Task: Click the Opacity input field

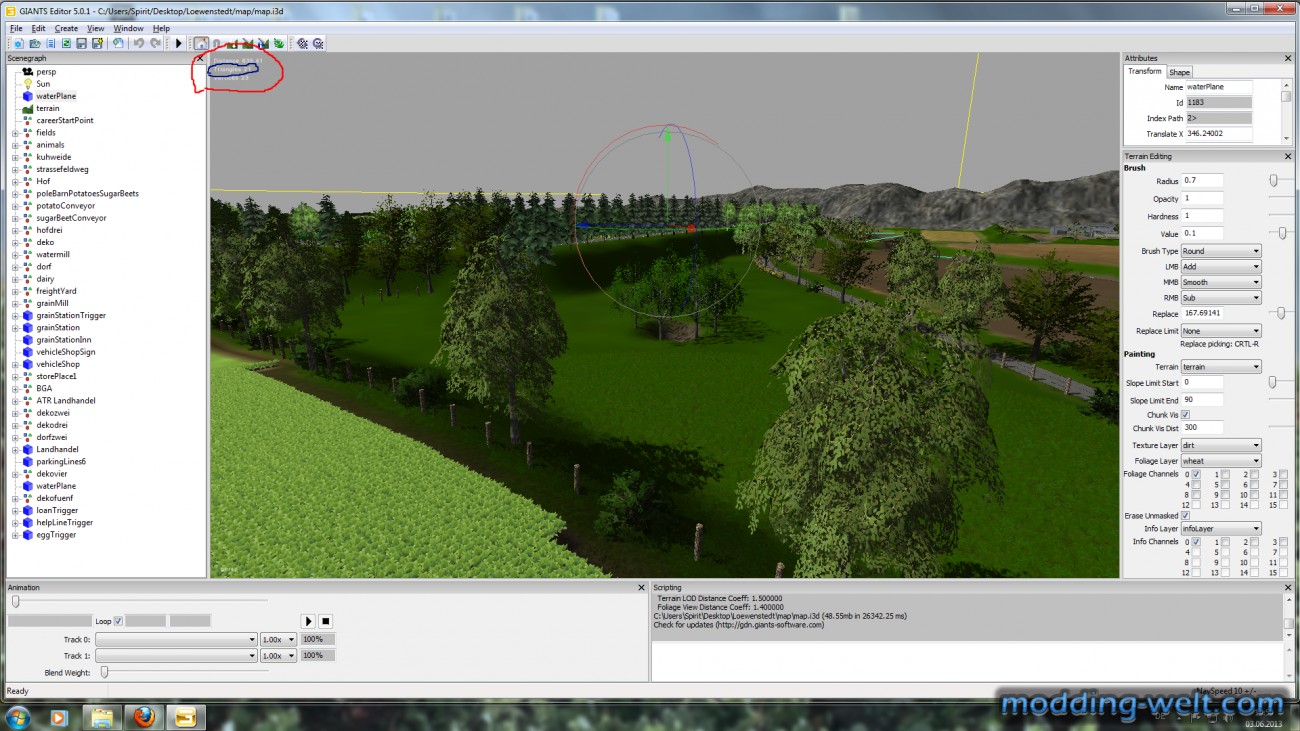Action: pos(1202,199)
